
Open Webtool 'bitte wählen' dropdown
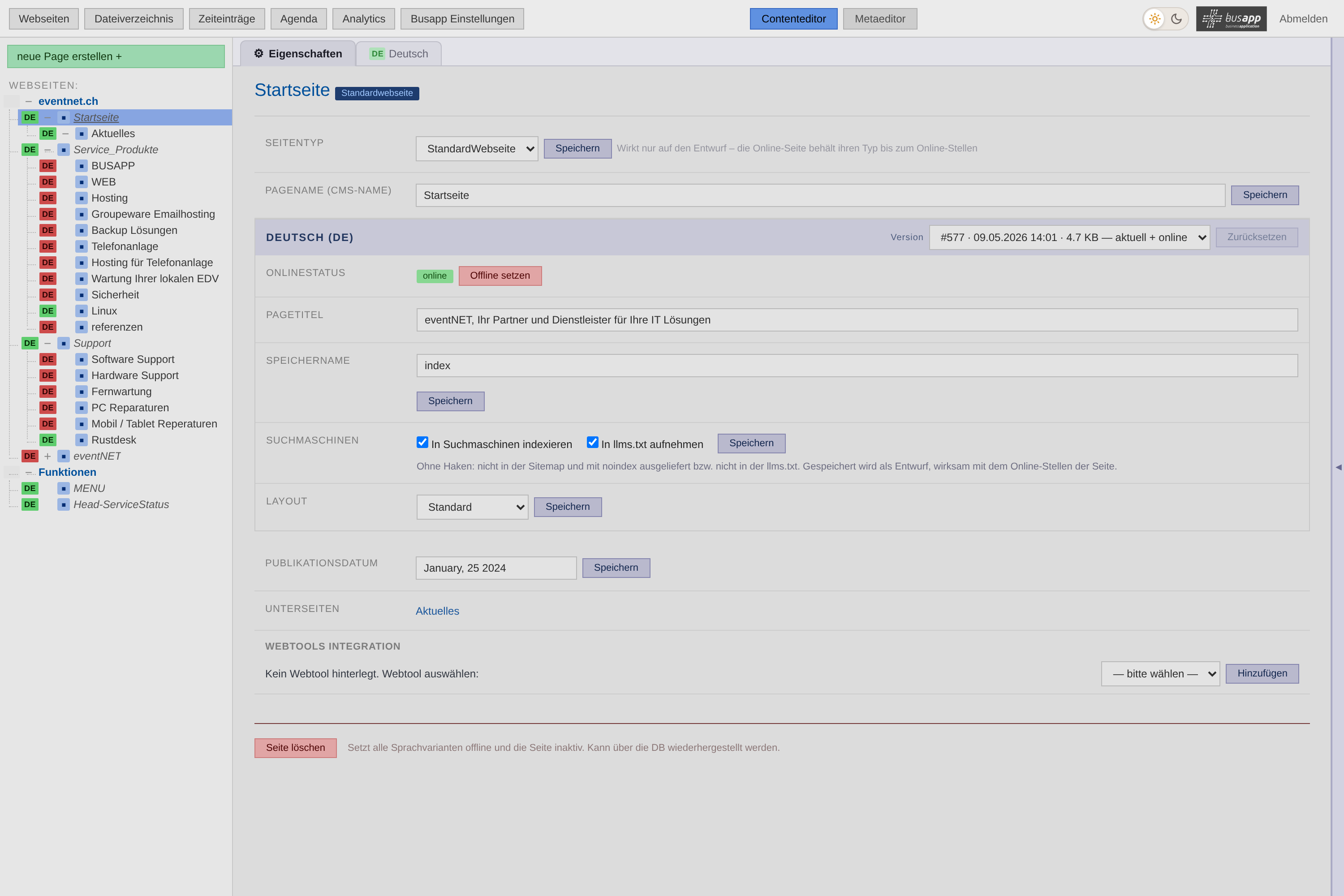1161,674
